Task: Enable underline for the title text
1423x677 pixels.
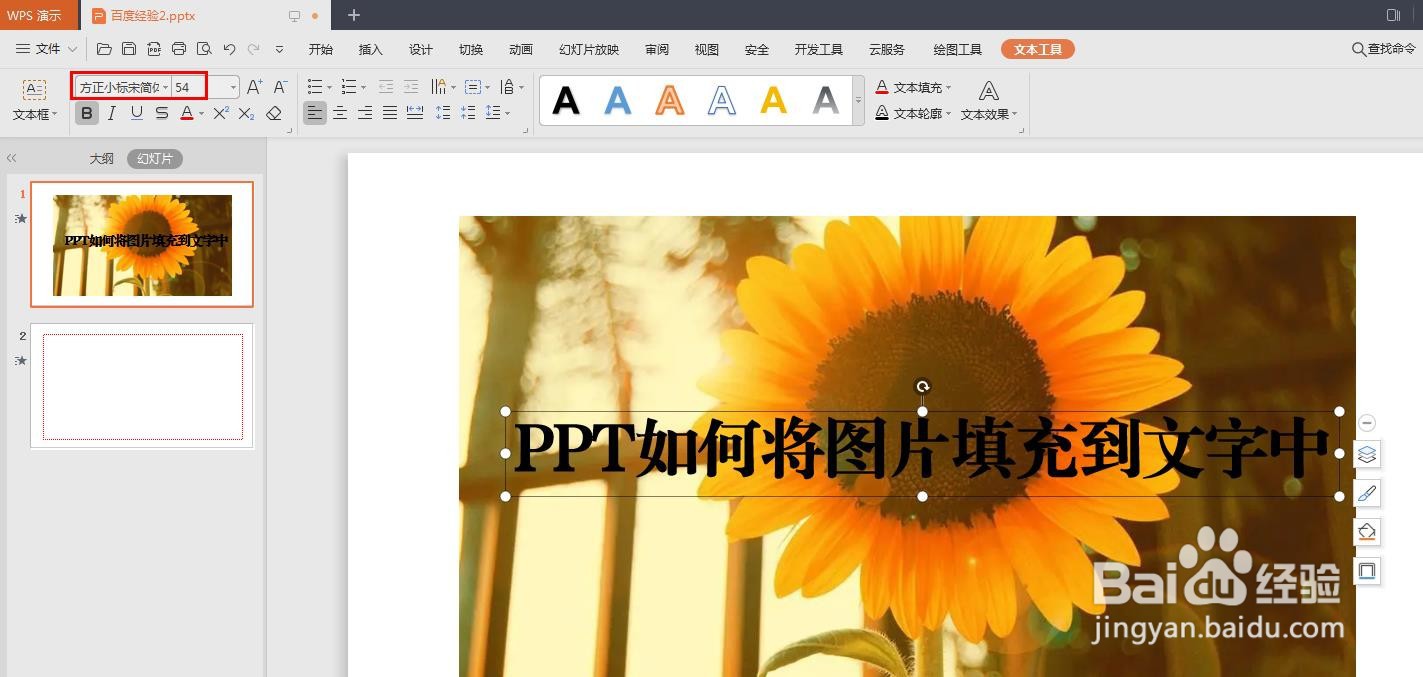Action: tap(136, 113)
